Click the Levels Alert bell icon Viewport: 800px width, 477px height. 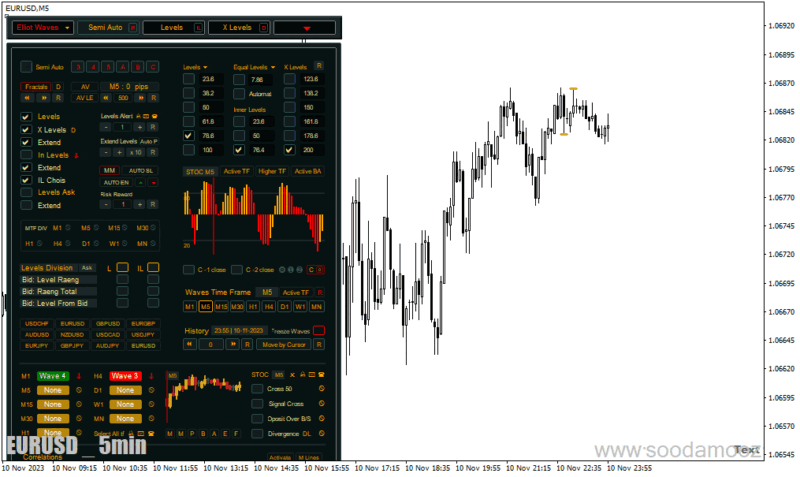(x=138, y=116)
